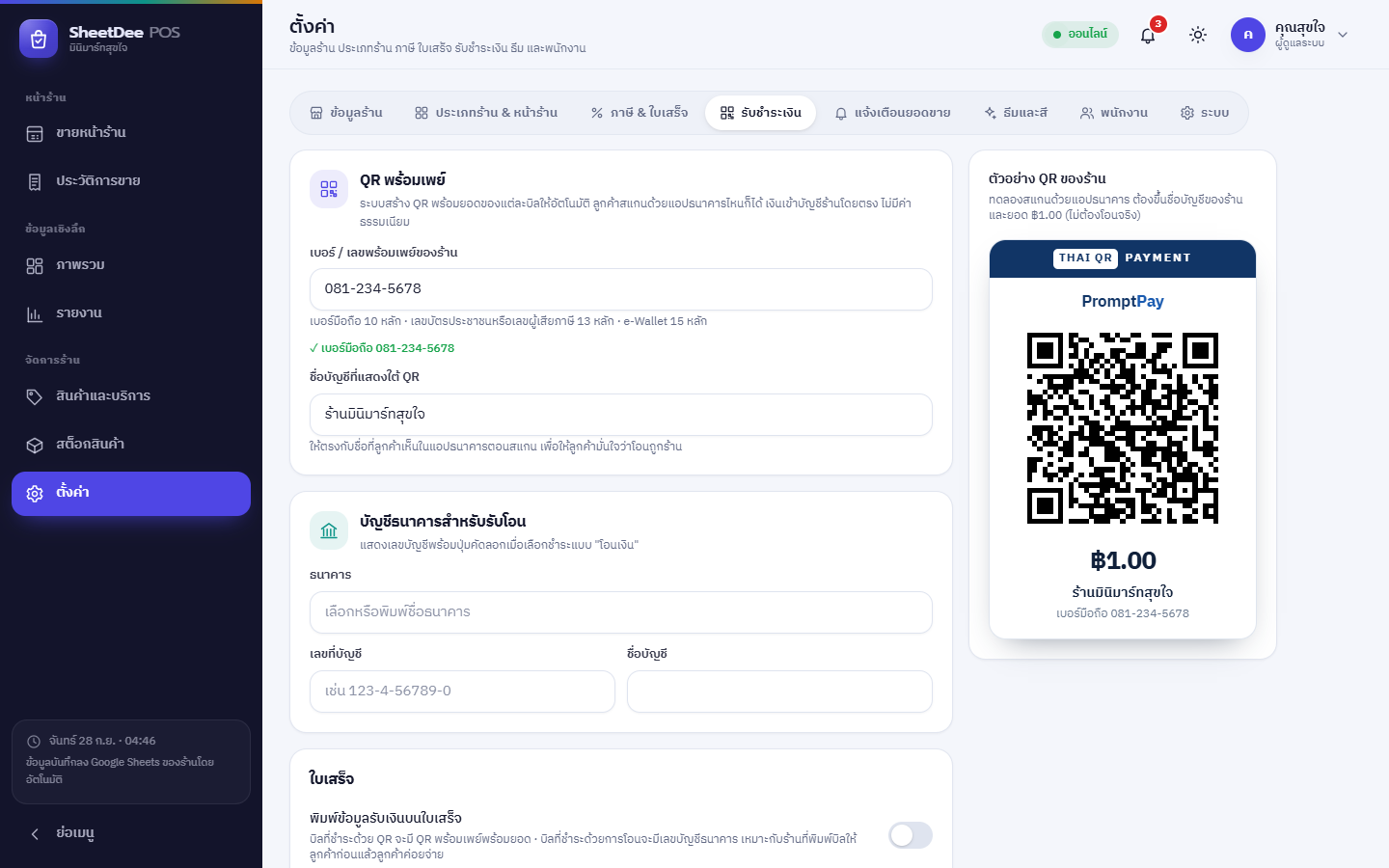The height and width of the screenshot is (868, 1389).
Task: Open ภาพรวม dashboard
Action: pyautogui.click(x=131, y=265)
